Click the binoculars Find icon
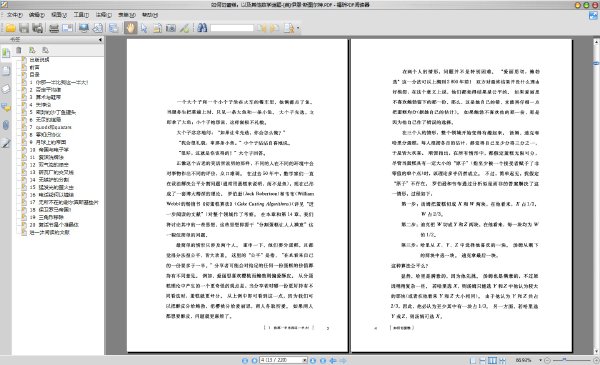Screen dimensions: 600x365 tap(202, 28)
